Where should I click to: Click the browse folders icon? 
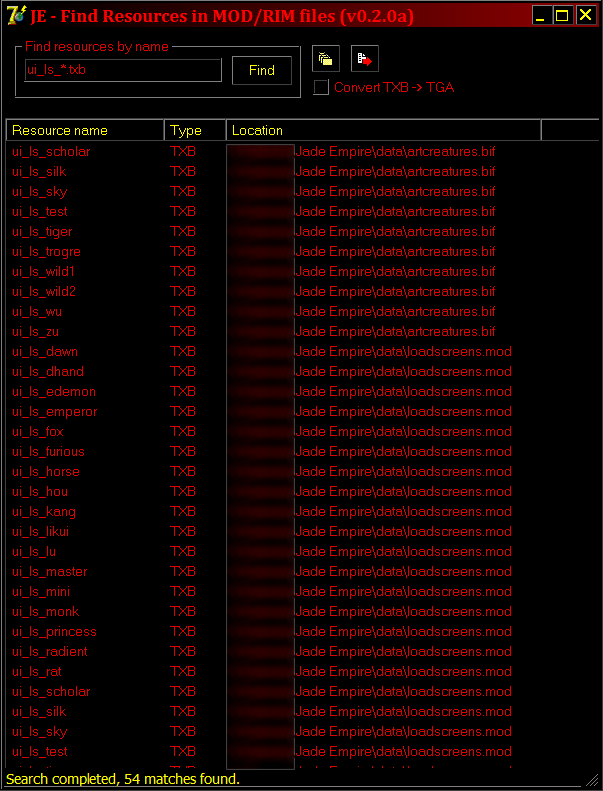325,59
